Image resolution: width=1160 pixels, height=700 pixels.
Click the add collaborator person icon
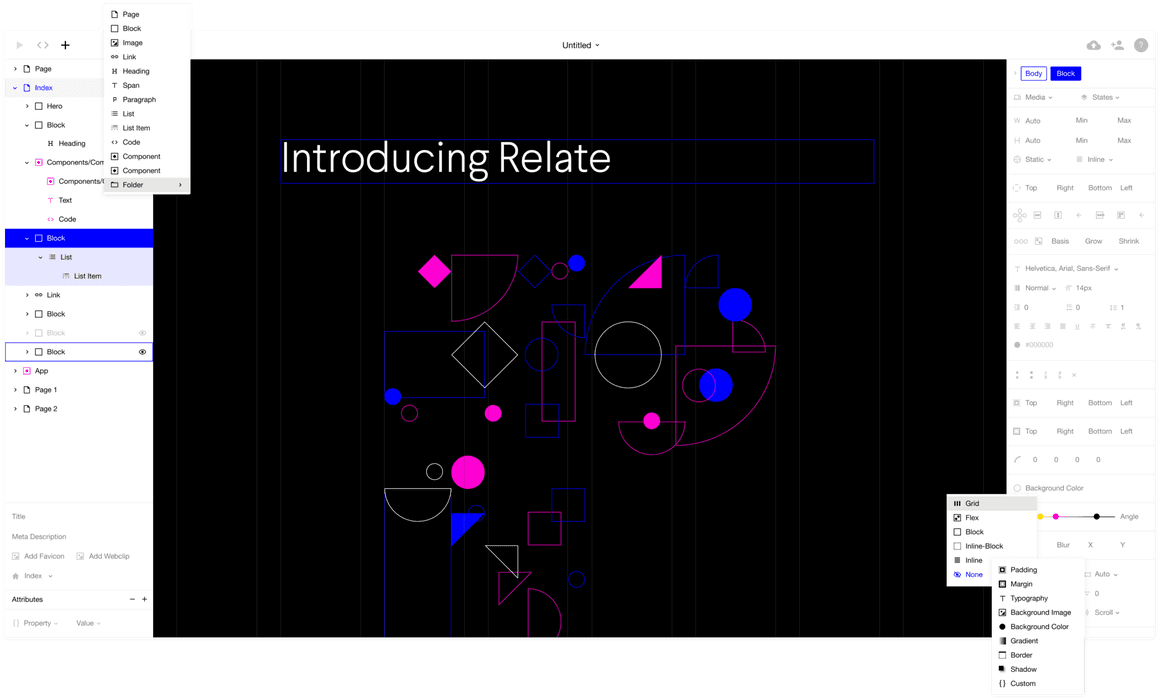(1117, 45)
